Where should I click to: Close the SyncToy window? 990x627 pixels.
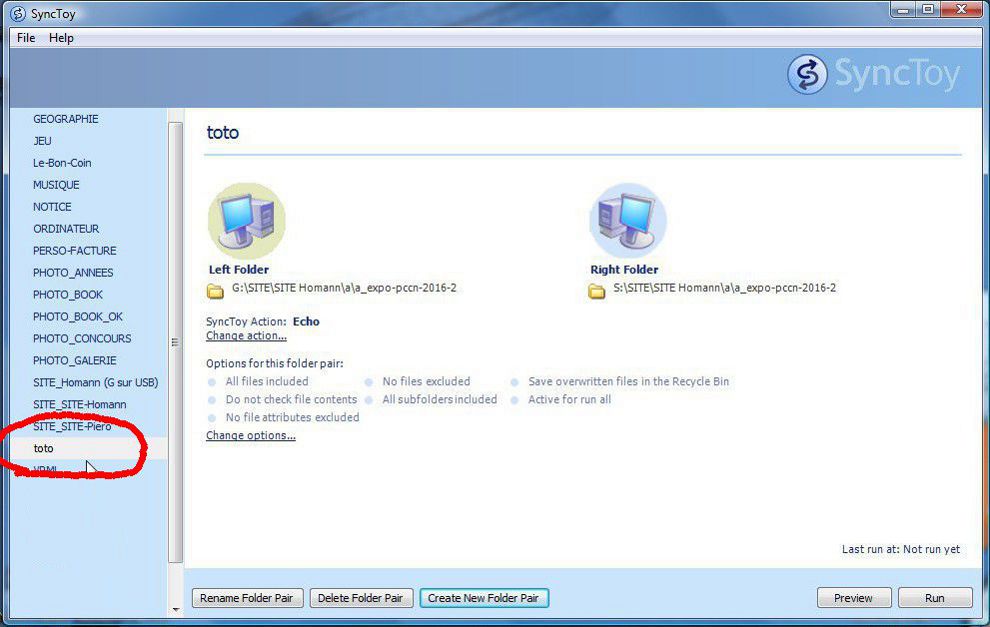(961, 9)
